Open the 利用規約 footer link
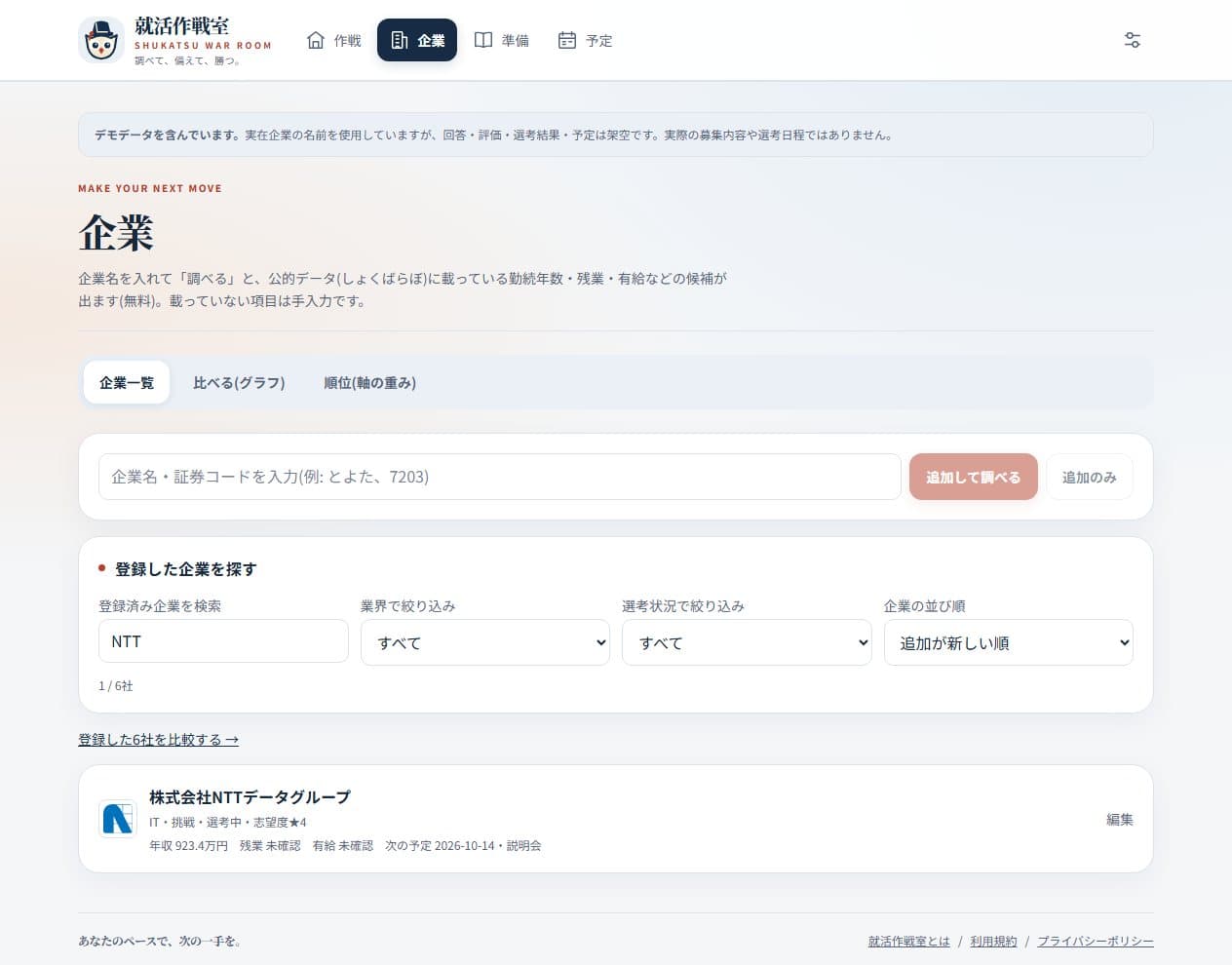This screenshot has height=965, width=1232. [x=993, y=942]
